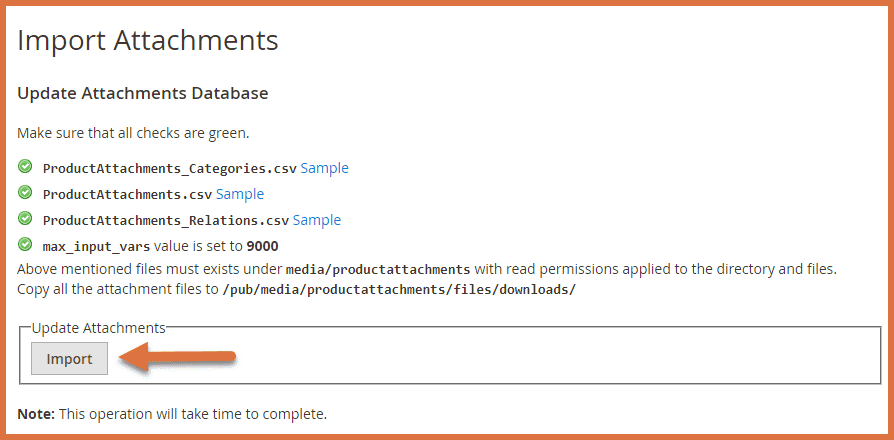Click the Note about operation time
Image resolution: width=894 pixels, height=440 pixels.
(x=172, y=413)
